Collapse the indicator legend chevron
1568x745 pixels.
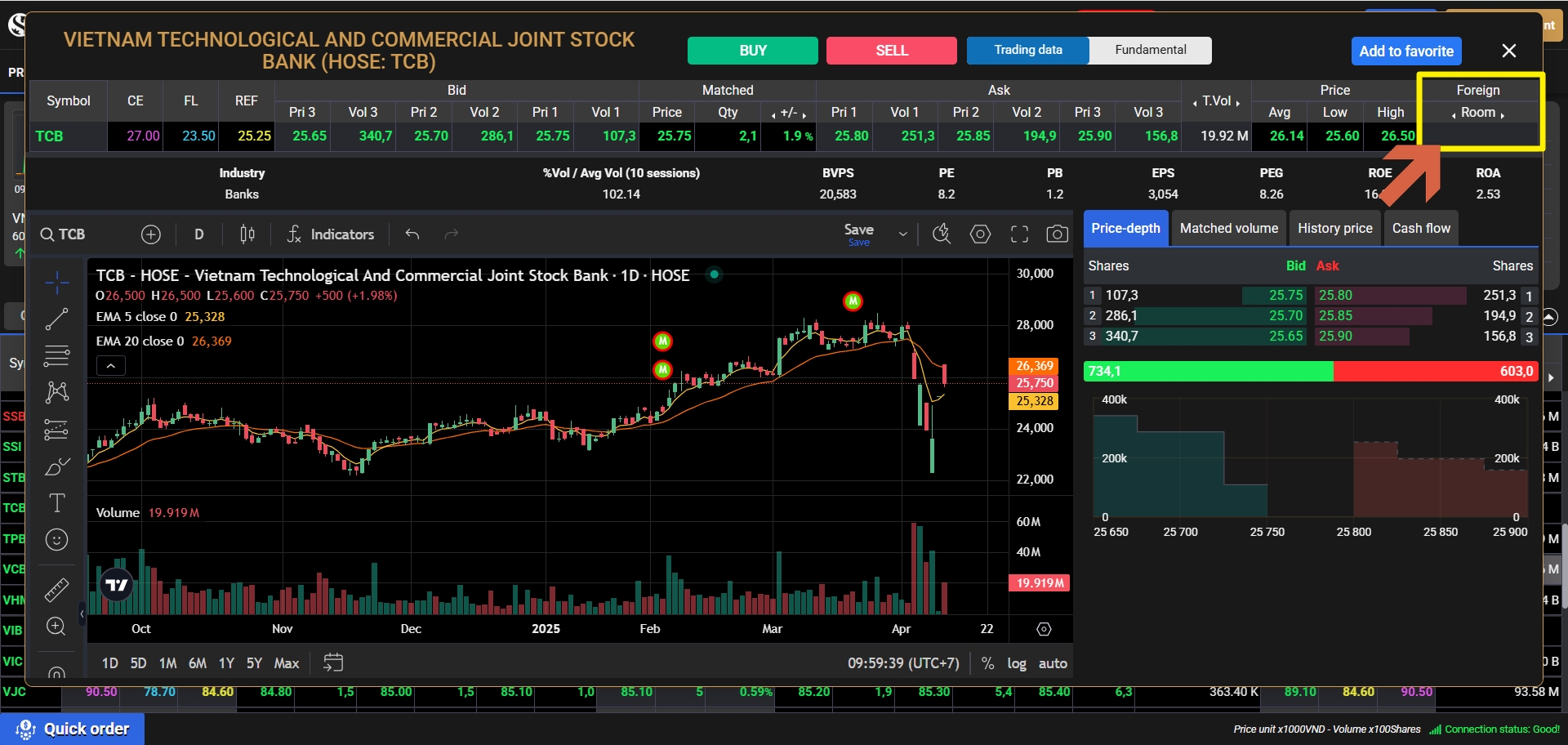click(111, 366)
